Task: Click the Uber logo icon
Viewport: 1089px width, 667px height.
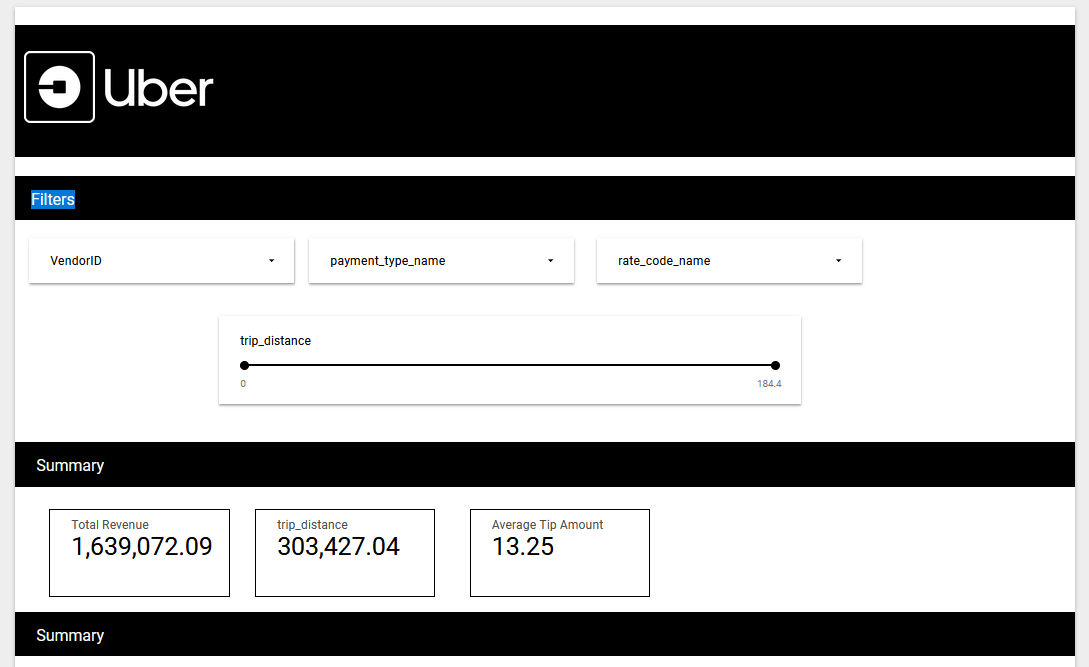Action: (x=59, y=87)
